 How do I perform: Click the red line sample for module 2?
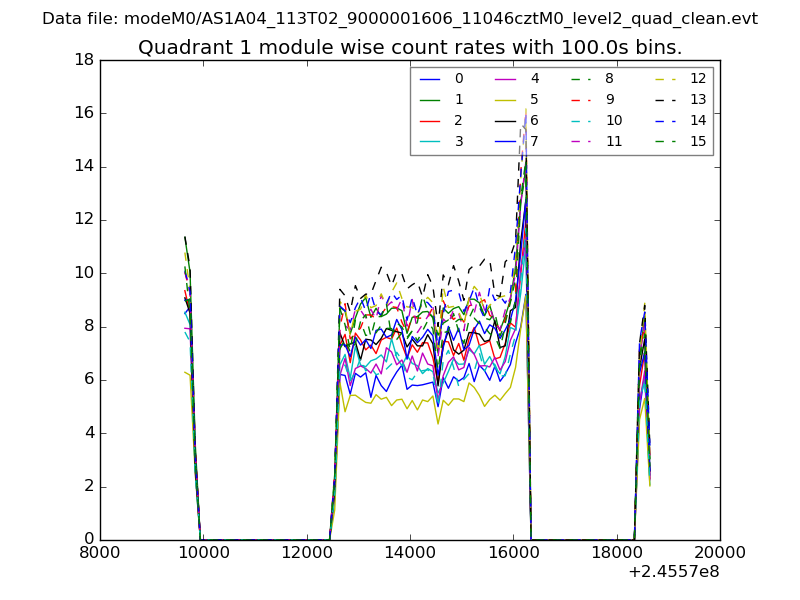click(431, 121)
